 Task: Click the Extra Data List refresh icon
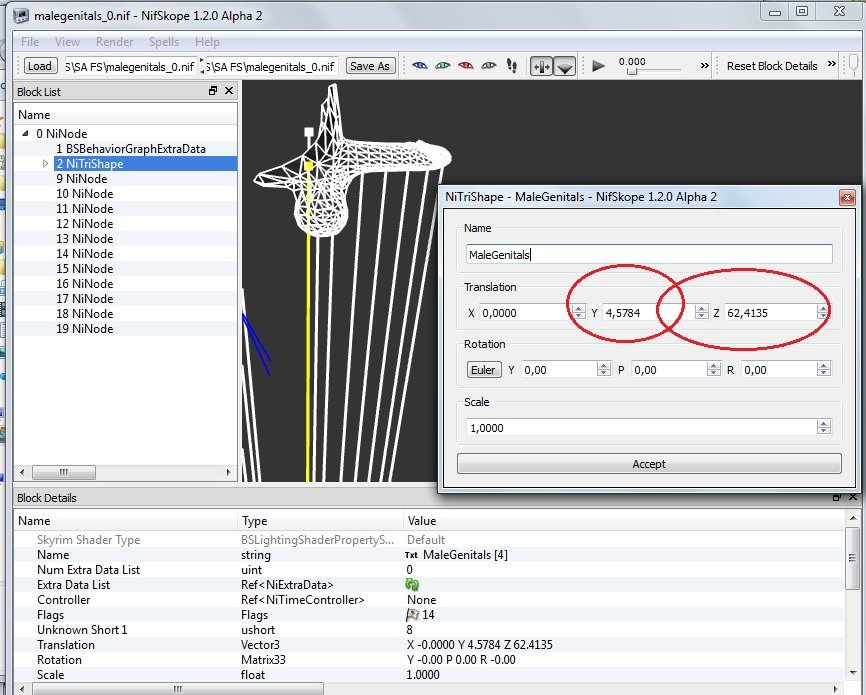[x=412, y=585]
